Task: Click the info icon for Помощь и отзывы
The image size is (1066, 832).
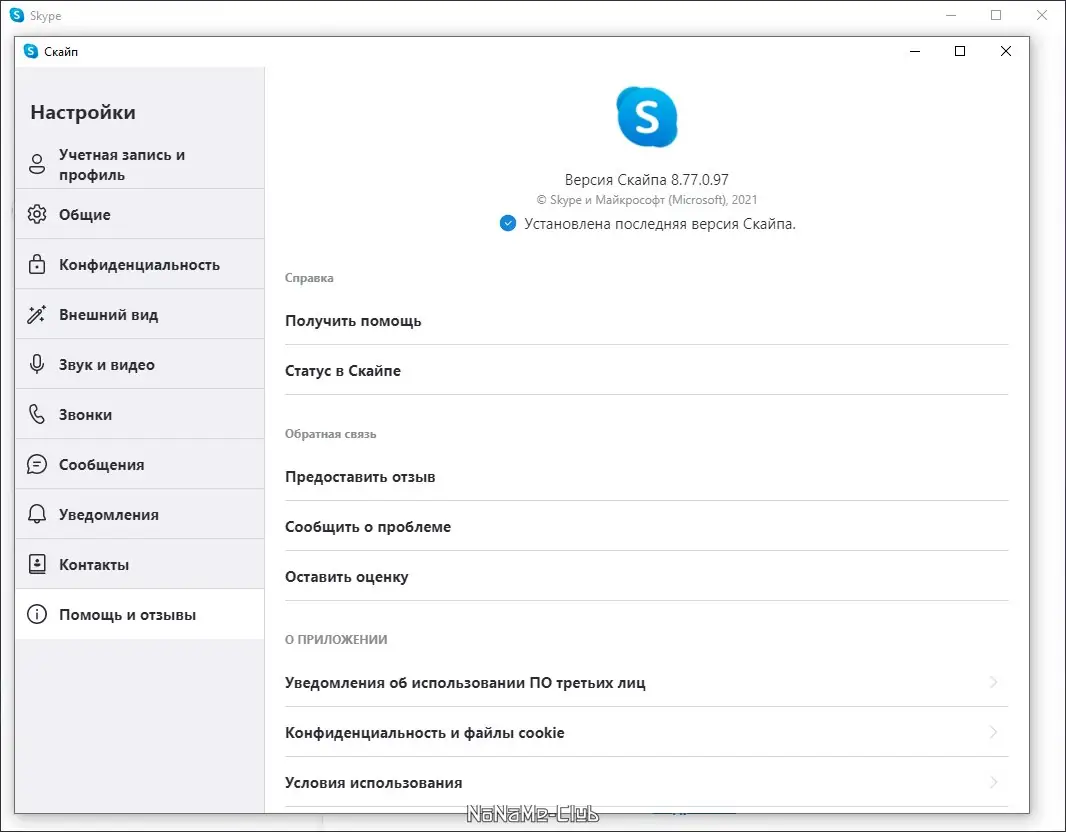Action: (37, 614)
